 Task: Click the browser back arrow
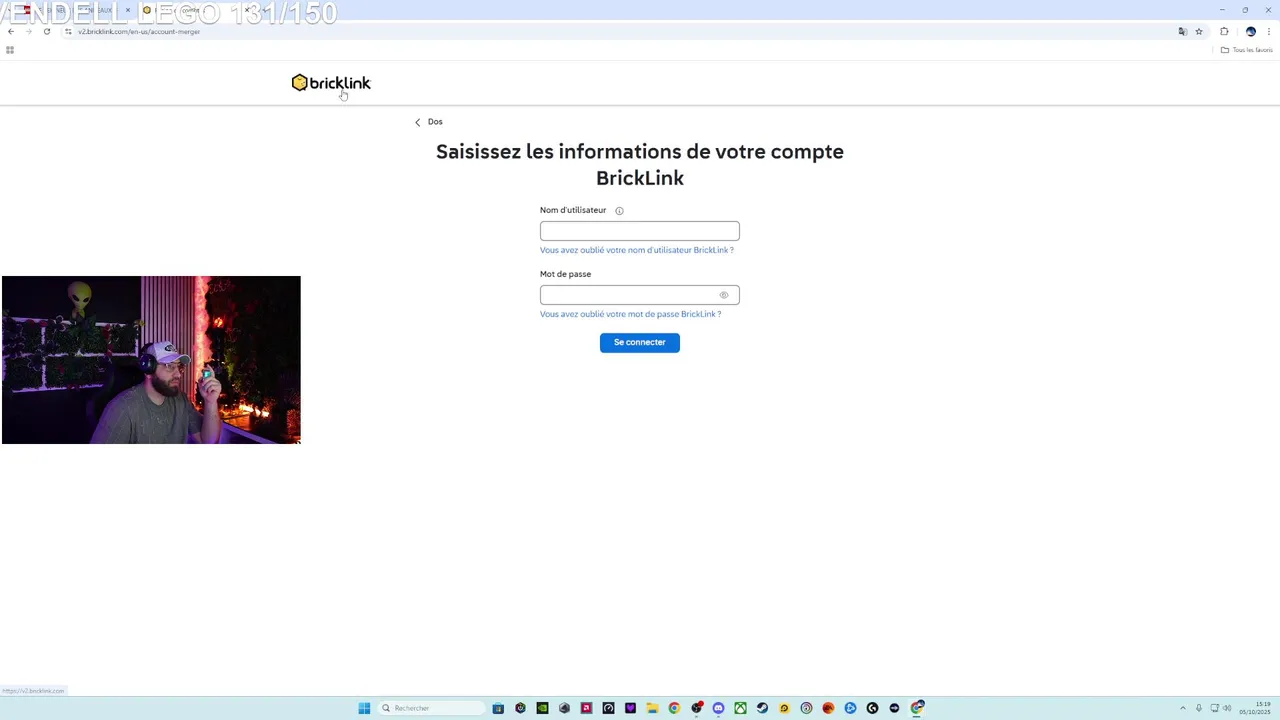point(10,31)
